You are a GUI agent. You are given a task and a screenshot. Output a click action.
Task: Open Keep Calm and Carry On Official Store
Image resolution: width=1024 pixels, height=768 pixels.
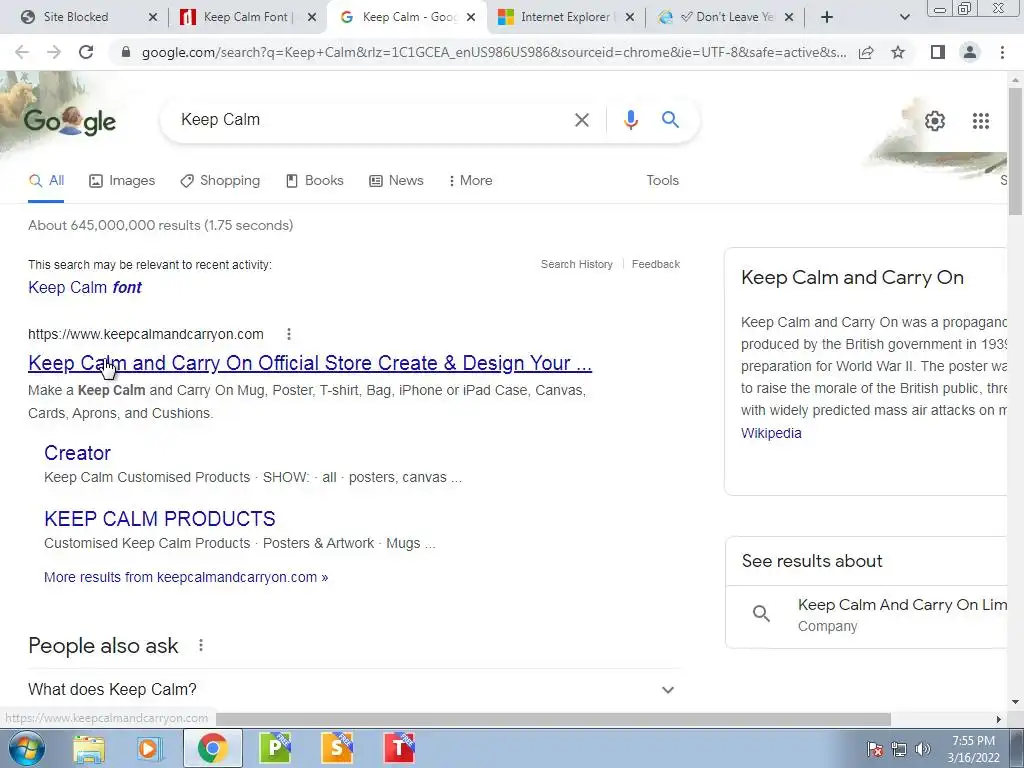310,363
